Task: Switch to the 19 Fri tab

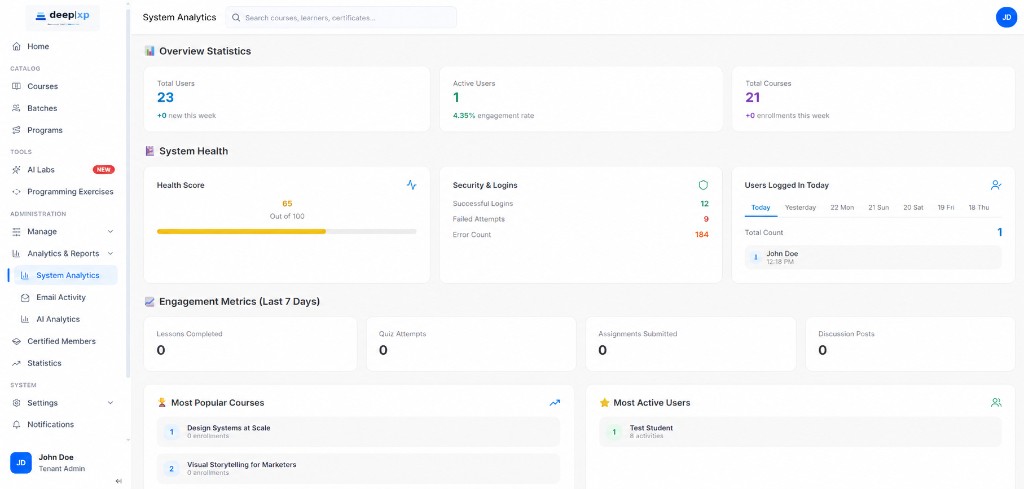Action: [x=946, y=208]
